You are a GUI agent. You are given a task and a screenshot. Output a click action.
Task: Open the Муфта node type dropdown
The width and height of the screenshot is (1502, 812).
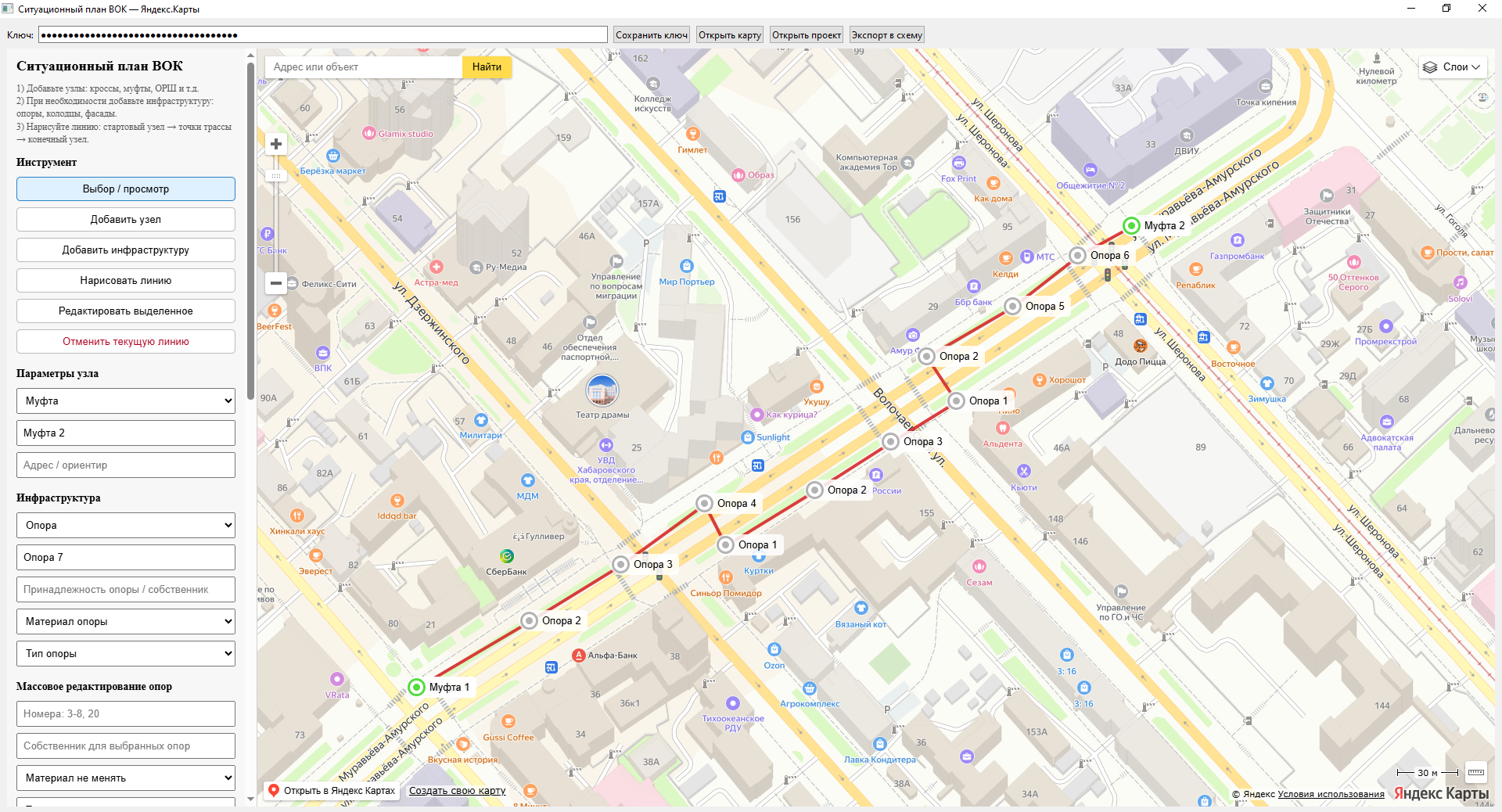tap(125, 401)
